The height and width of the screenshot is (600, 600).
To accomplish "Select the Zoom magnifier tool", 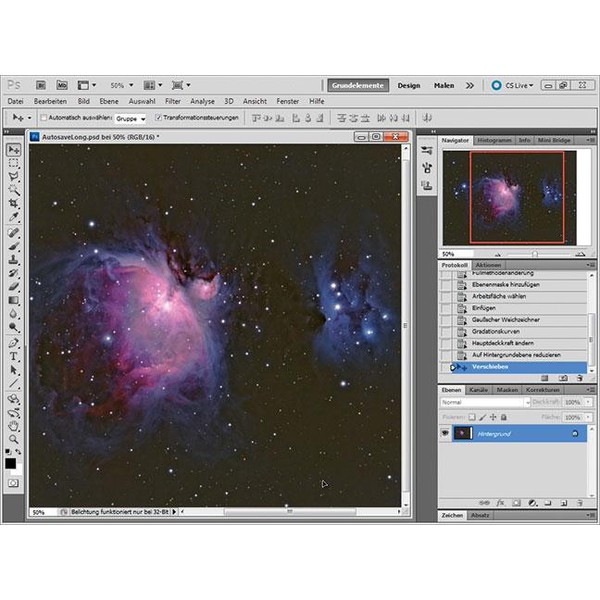I will [14, 438].
